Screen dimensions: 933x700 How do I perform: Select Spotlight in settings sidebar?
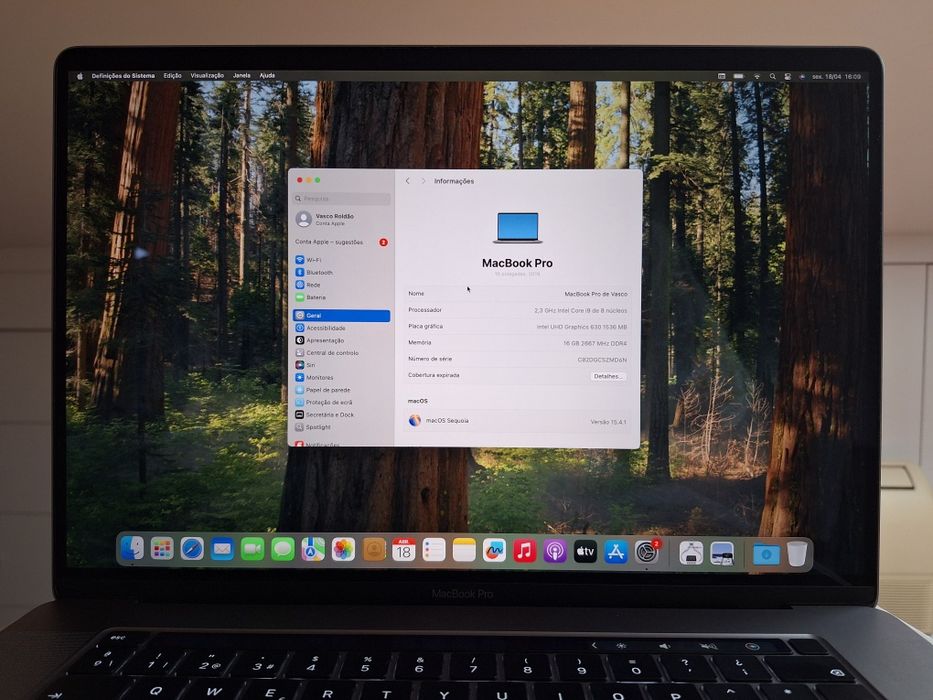(342, 427)
